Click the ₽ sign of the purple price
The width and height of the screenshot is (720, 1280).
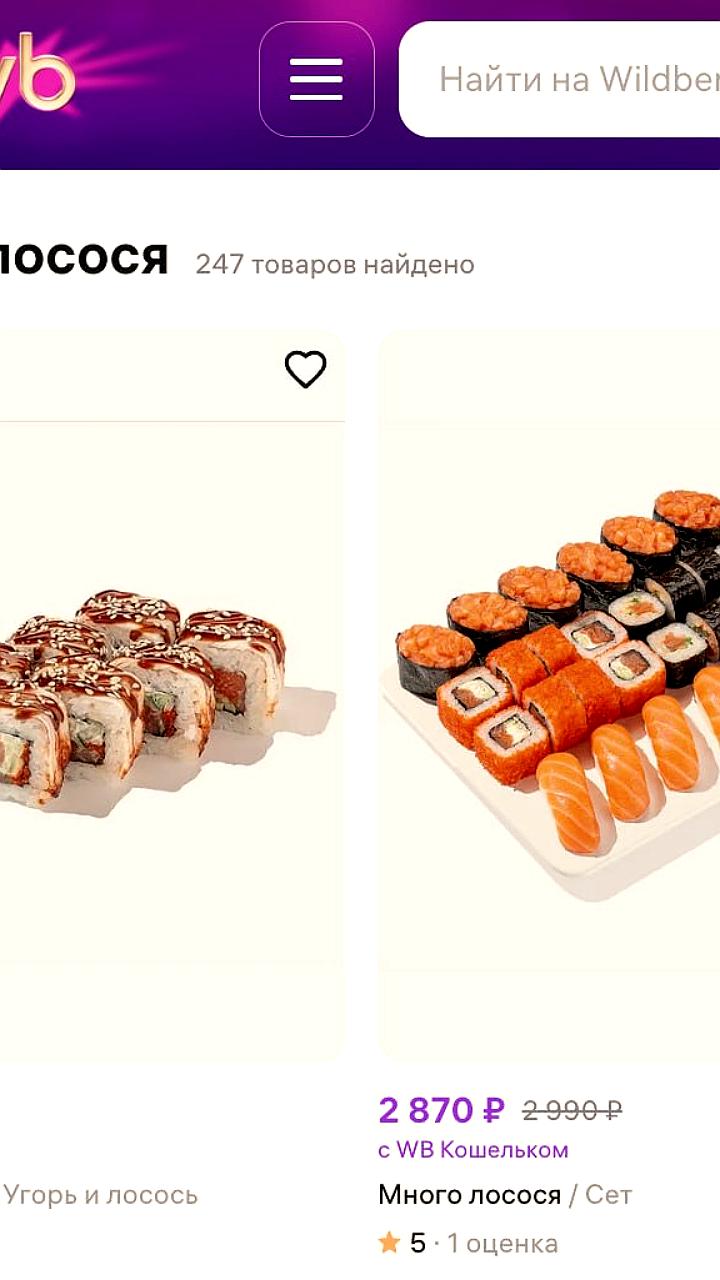point(494,1110)
